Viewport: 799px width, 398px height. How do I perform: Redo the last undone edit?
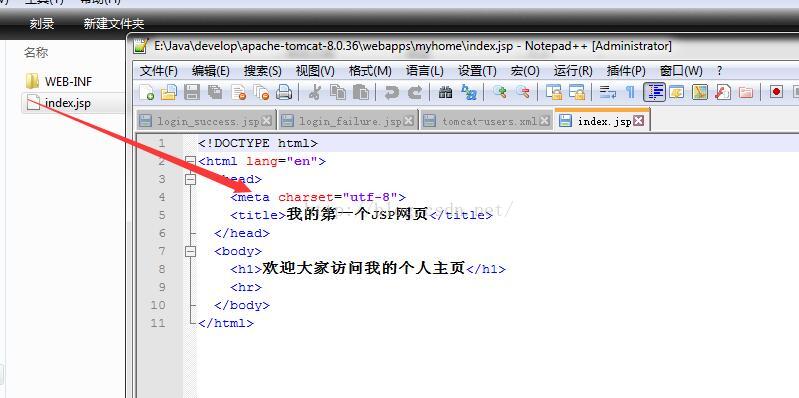point(415,92)
